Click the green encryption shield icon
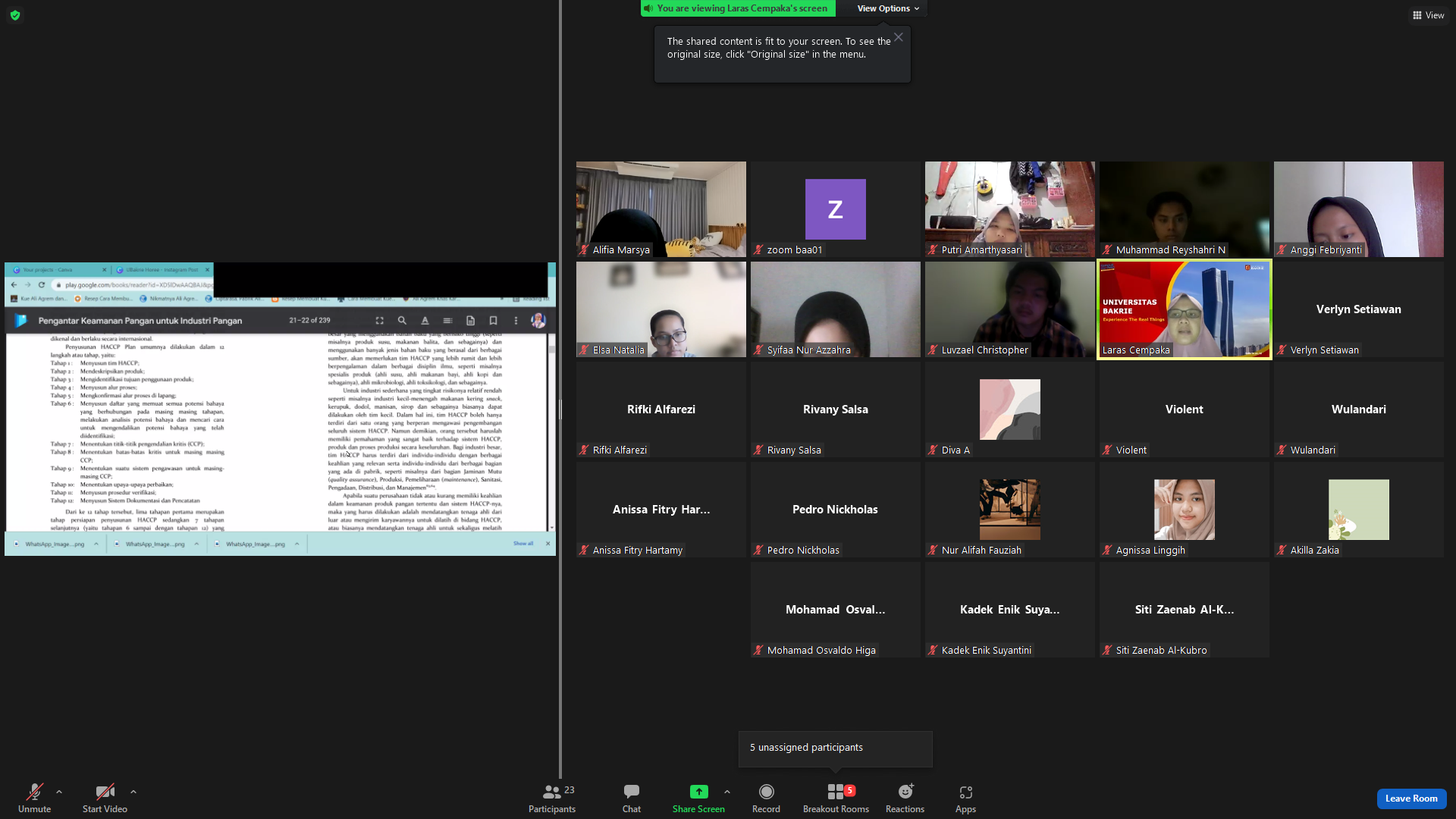Viewport: 1456px width, 819px height. pyautogui.click(x=15, y=15)
